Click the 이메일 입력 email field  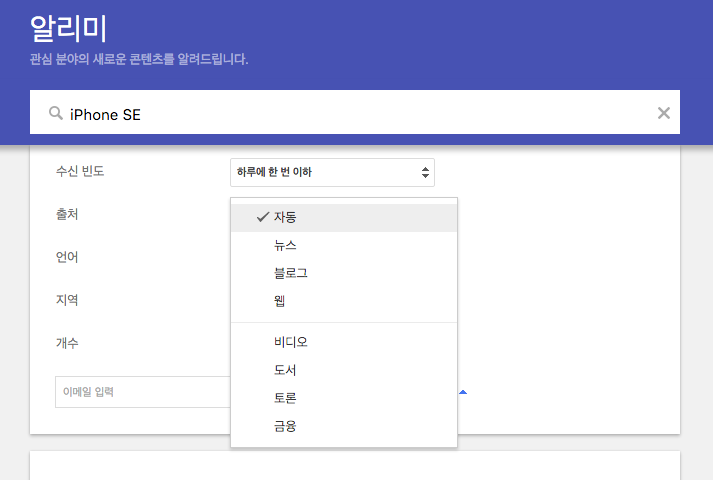143,392
